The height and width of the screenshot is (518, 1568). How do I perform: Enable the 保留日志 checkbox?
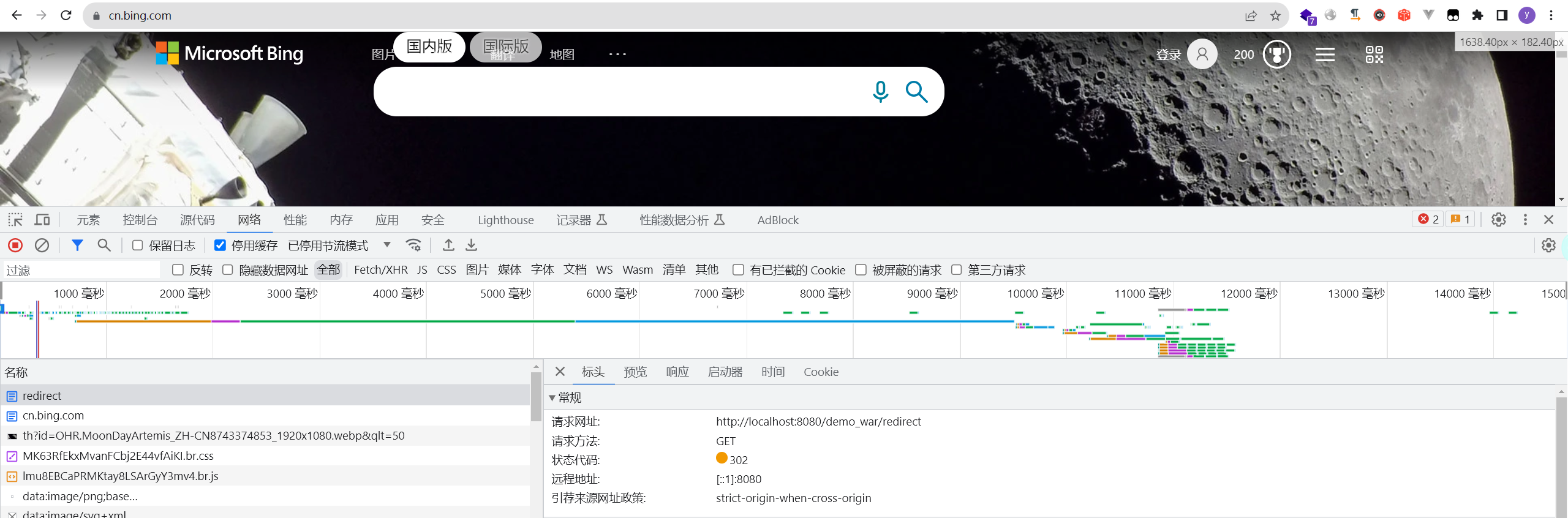pyautogui.click(x=138, y=246)
